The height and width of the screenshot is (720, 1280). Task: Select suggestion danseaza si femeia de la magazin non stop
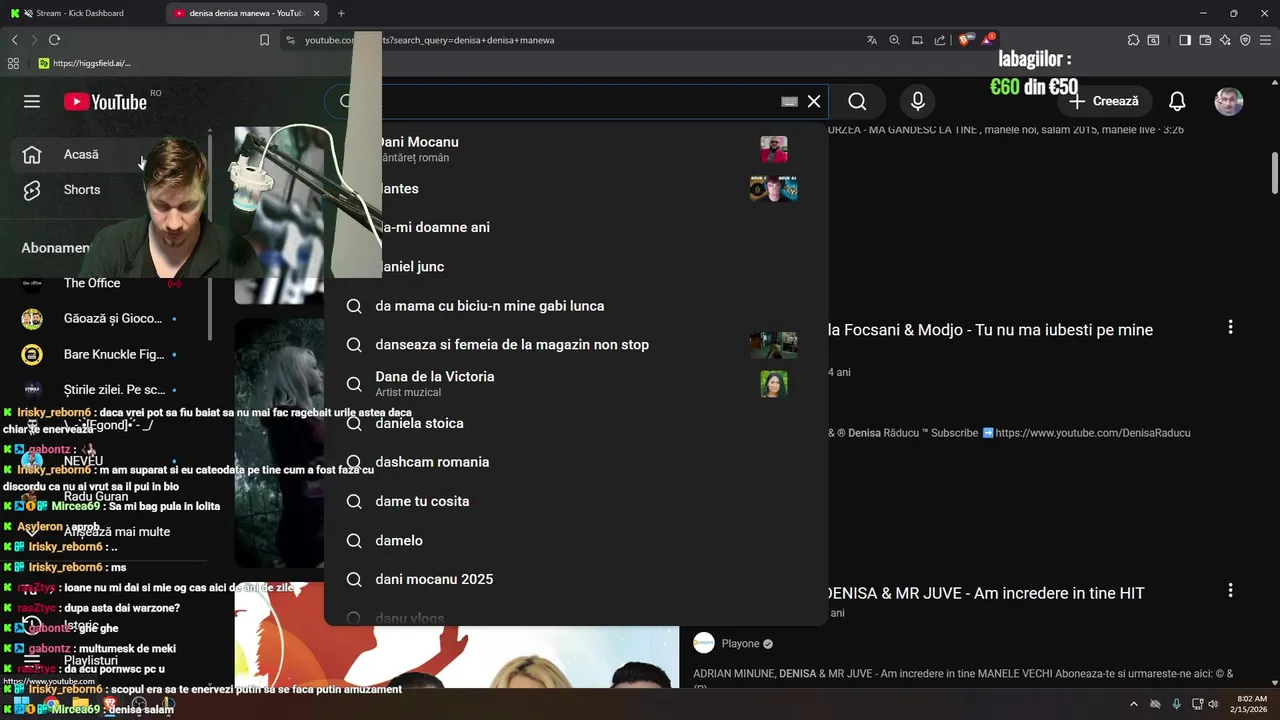point(576,345)
